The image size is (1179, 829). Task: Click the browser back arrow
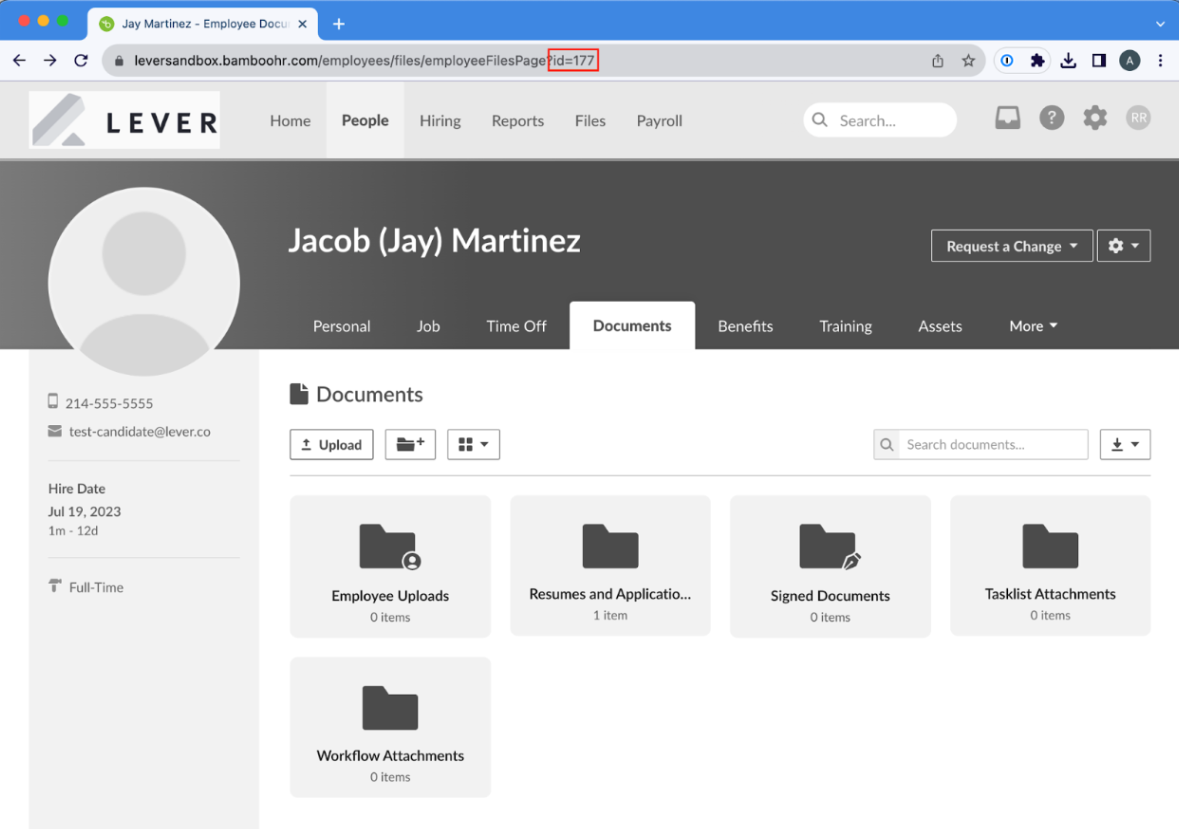coord(20,61)
